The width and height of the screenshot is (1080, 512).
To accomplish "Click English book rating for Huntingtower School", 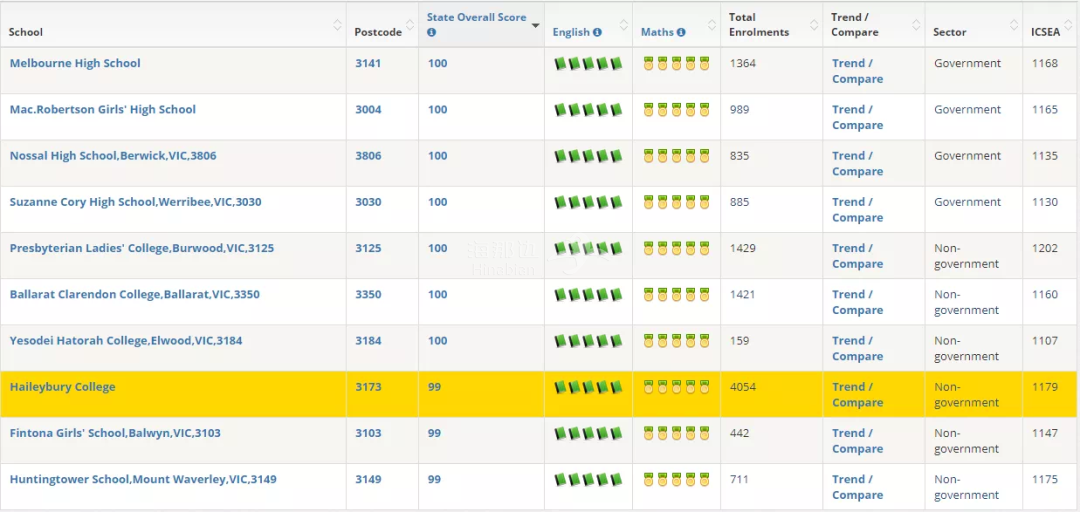I will [588, 479].
